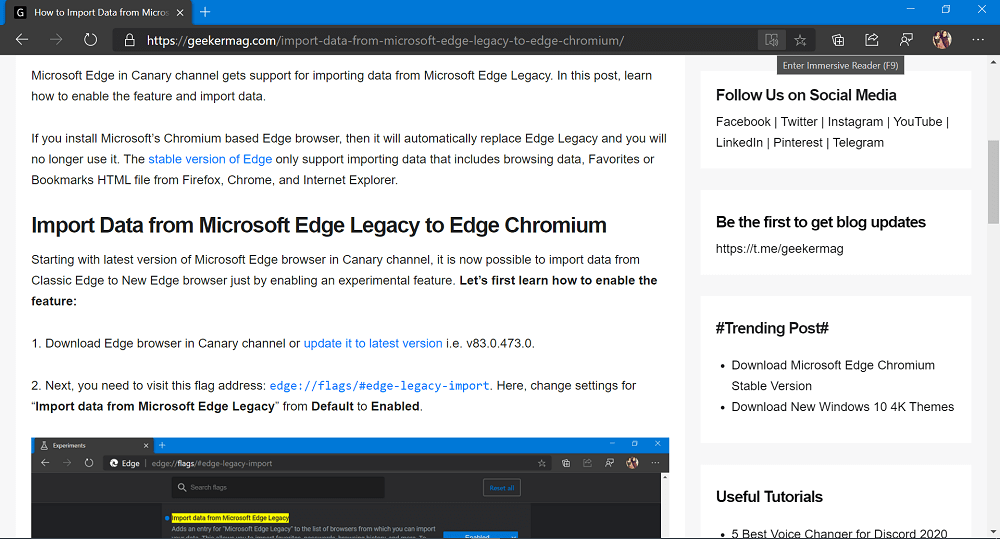Minimize the Edge browser window
Viewport: 1000px width, 539px height.
910,10
